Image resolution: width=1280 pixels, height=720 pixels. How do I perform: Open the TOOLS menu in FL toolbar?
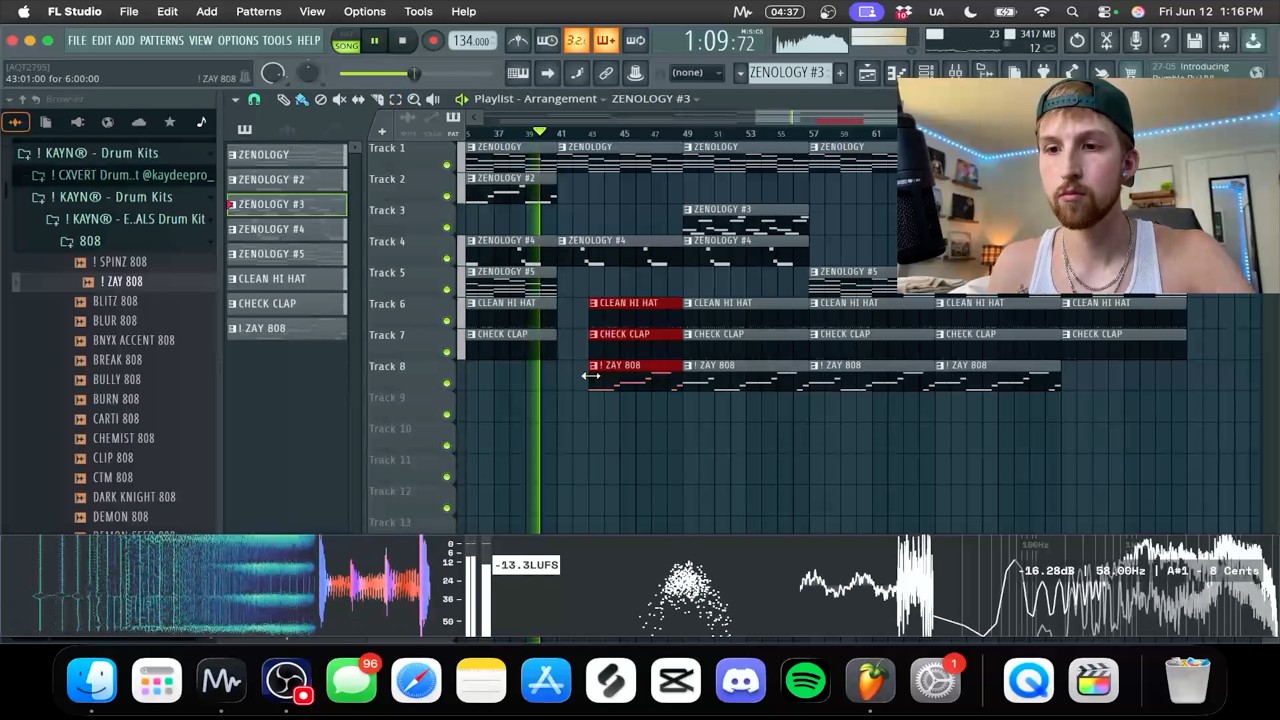[x=277, y=41]
